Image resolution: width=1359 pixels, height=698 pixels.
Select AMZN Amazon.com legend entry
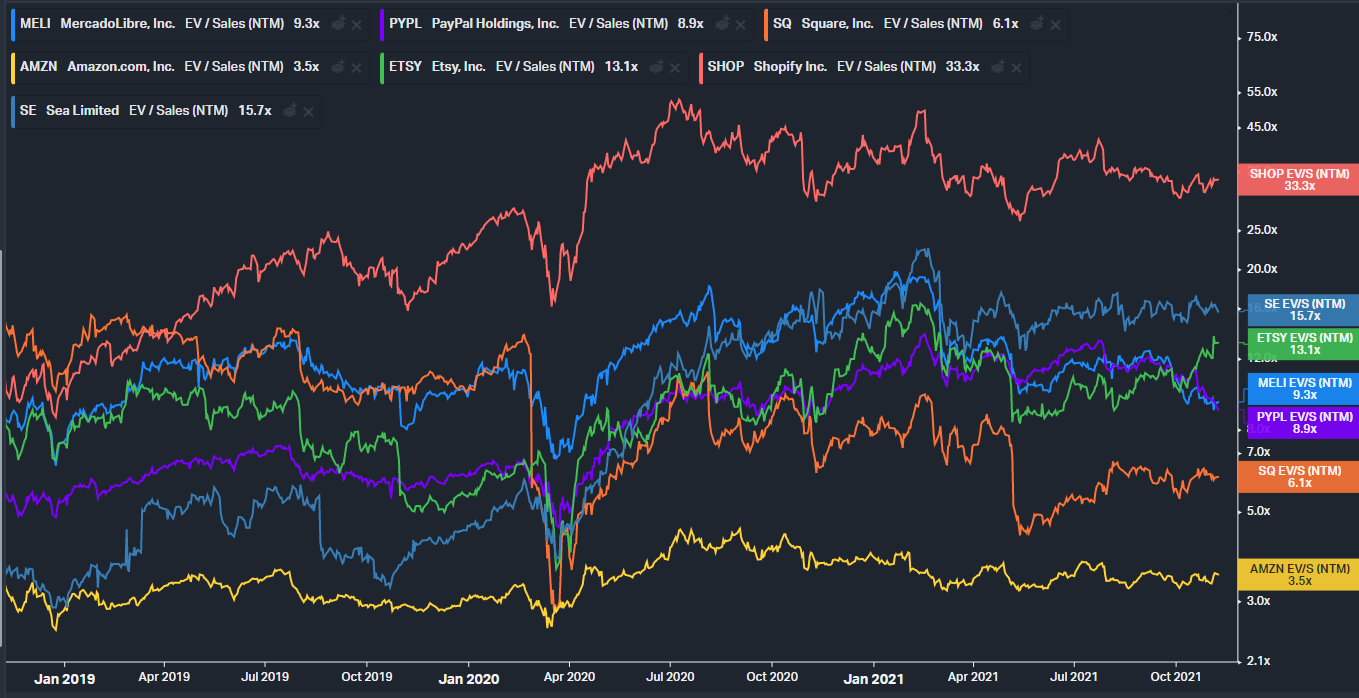tap(190, 68)
